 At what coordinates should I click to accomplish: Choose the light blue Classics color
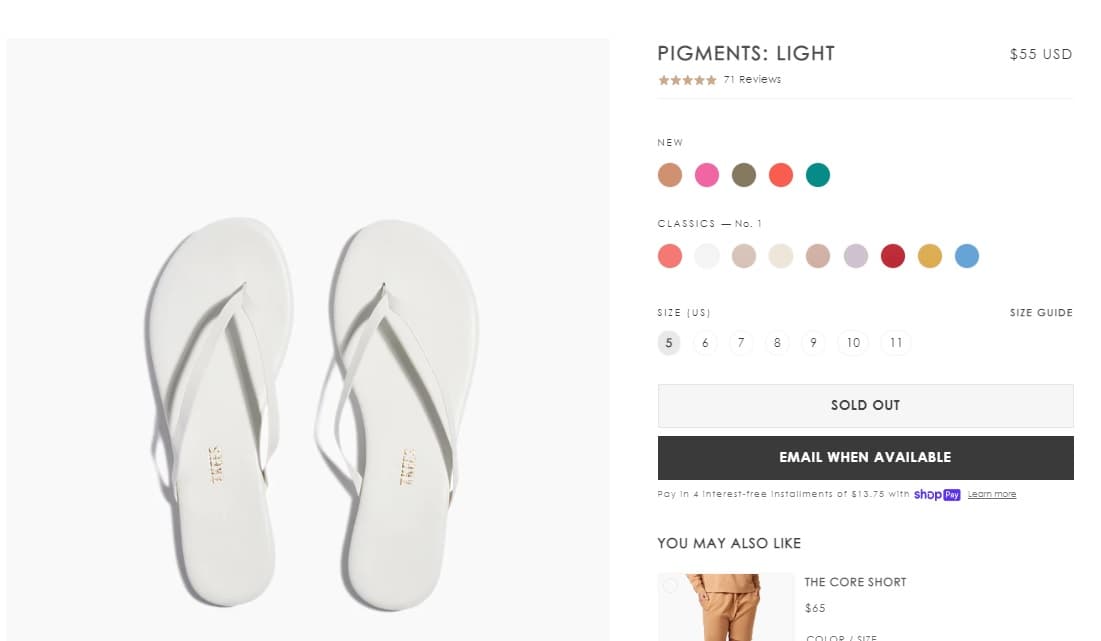pyautogui.click(x=967, y=256)
